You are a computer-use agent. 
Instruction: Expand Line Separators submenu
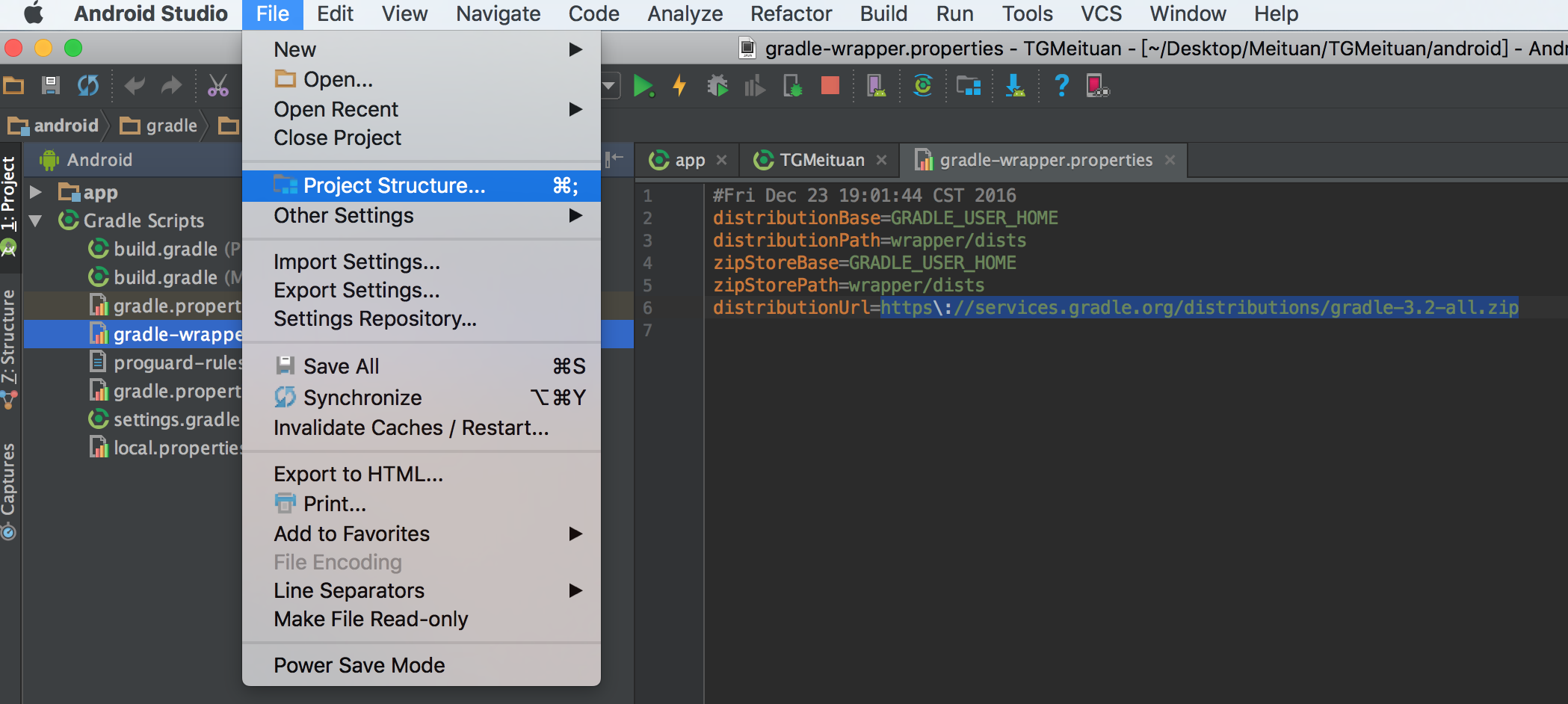(422, 590)
